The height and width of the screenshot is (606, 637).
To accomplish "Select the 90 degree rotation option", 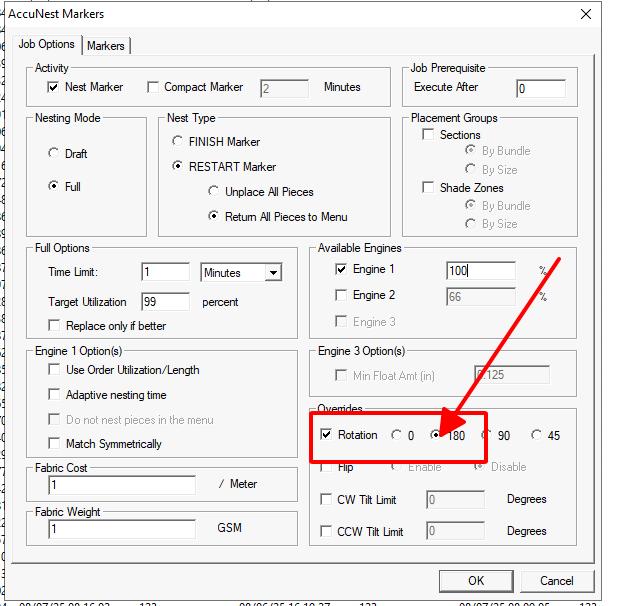I will (487, 435).
